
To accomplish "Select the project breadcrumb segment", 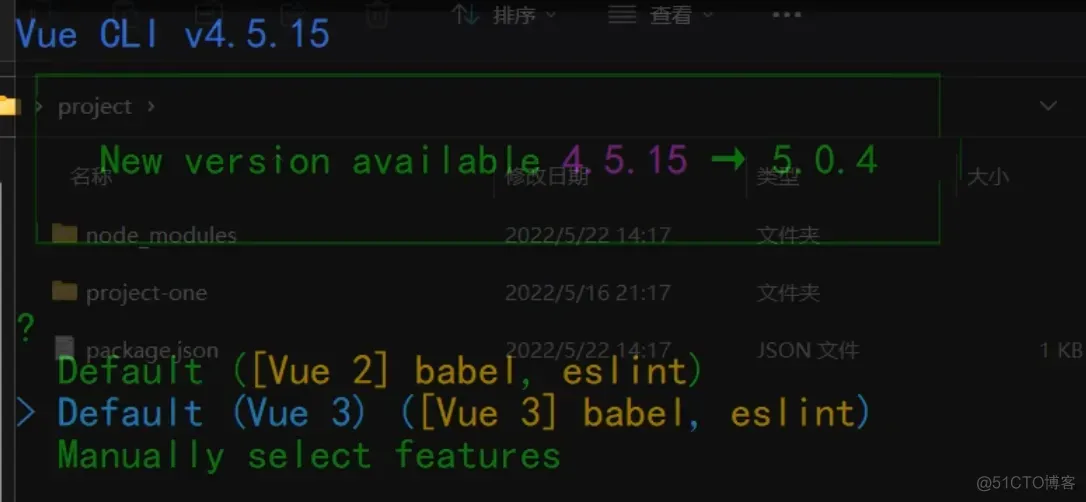I will 95,107.
